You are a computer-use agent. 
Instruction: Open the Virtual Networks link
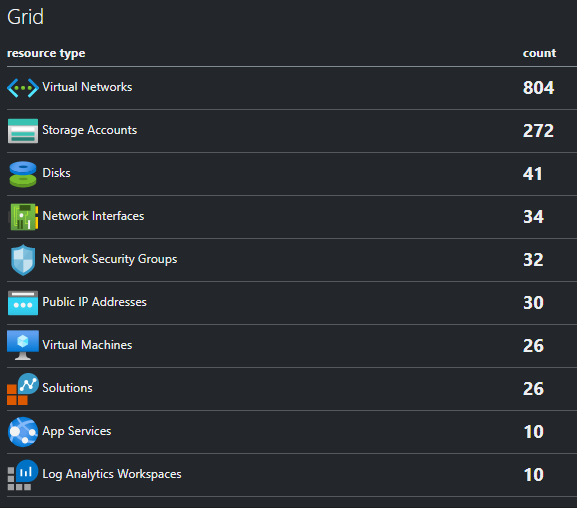87,87
